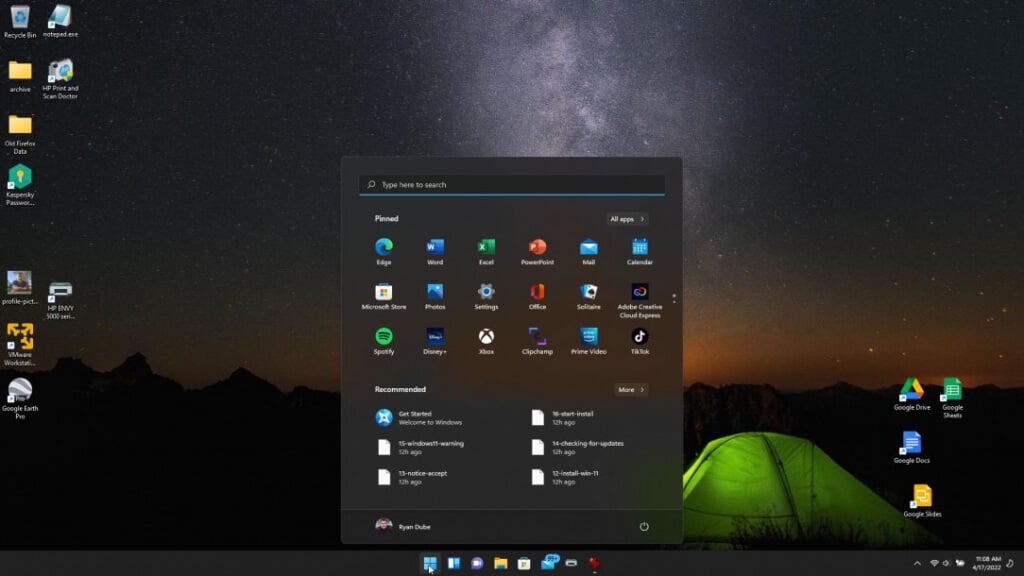Click the power button in Start menu
Viewport: 1024px width, 576px height.
point(644,526)
